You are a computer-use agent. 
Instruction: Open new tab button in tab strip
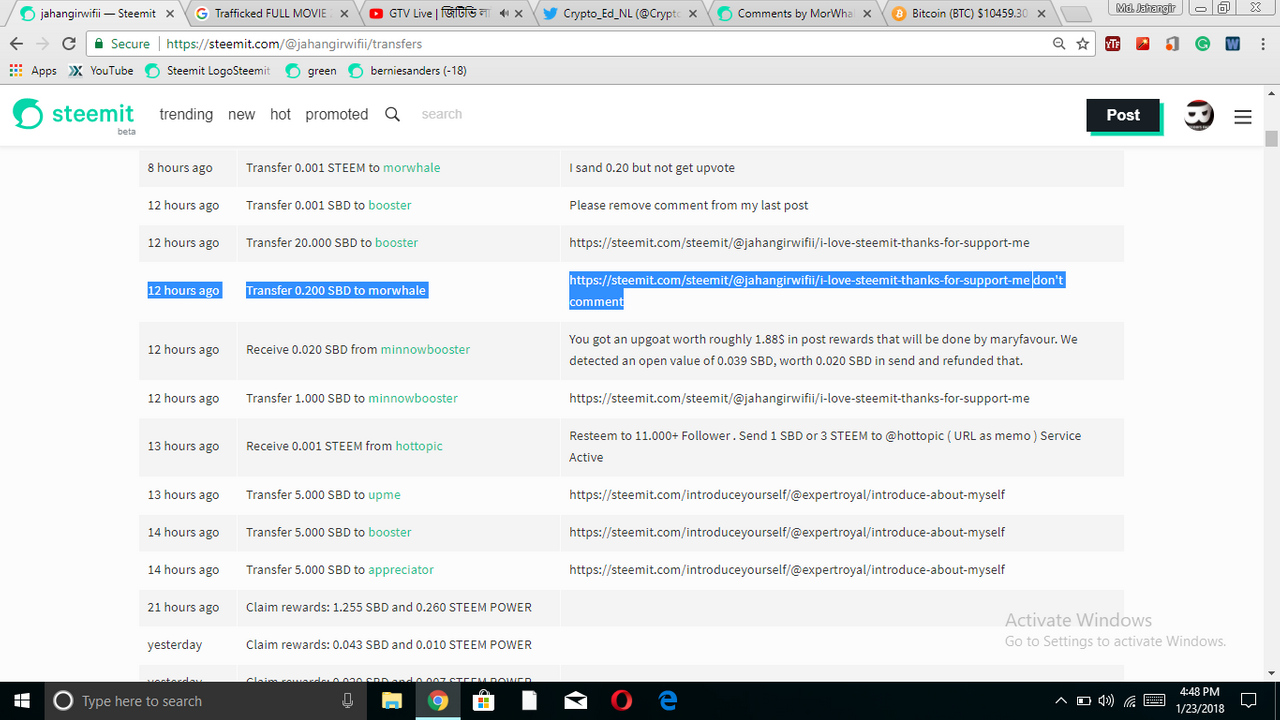[1075, 14]
